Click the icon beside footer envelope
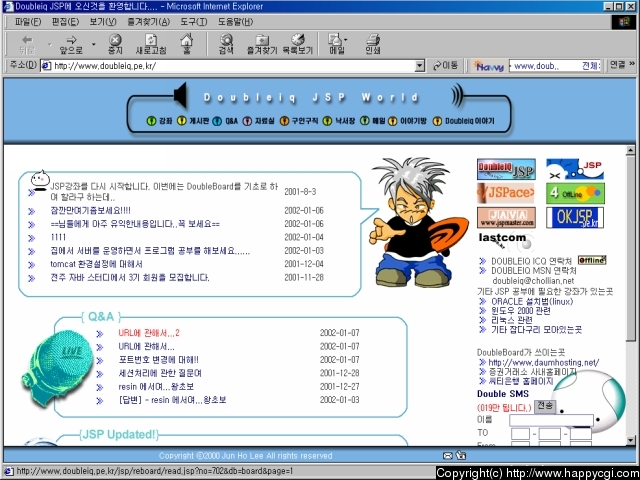 [x=461, y=456]
